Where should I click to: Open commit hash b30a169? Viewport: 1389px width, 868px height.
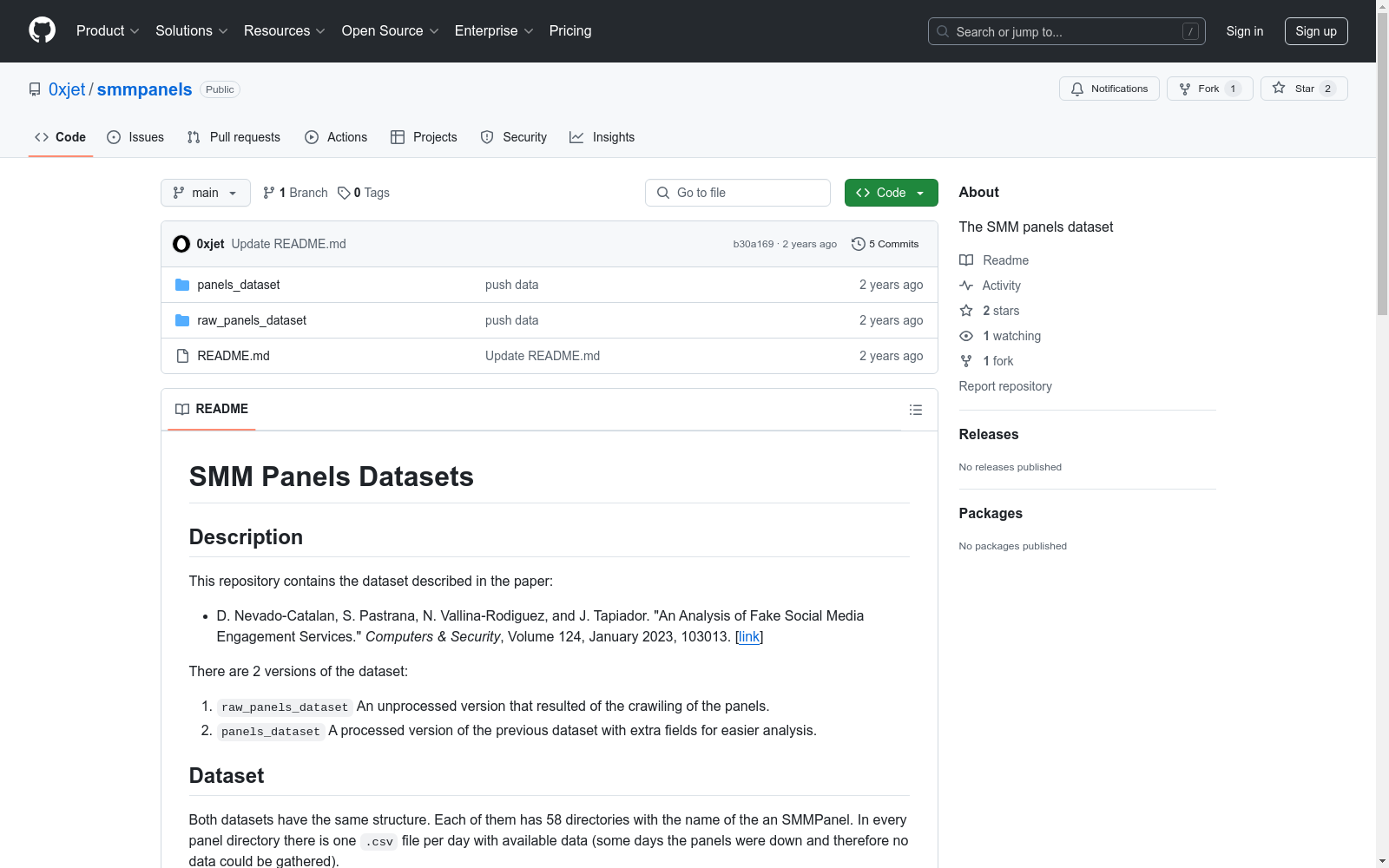tap(753, 244)
